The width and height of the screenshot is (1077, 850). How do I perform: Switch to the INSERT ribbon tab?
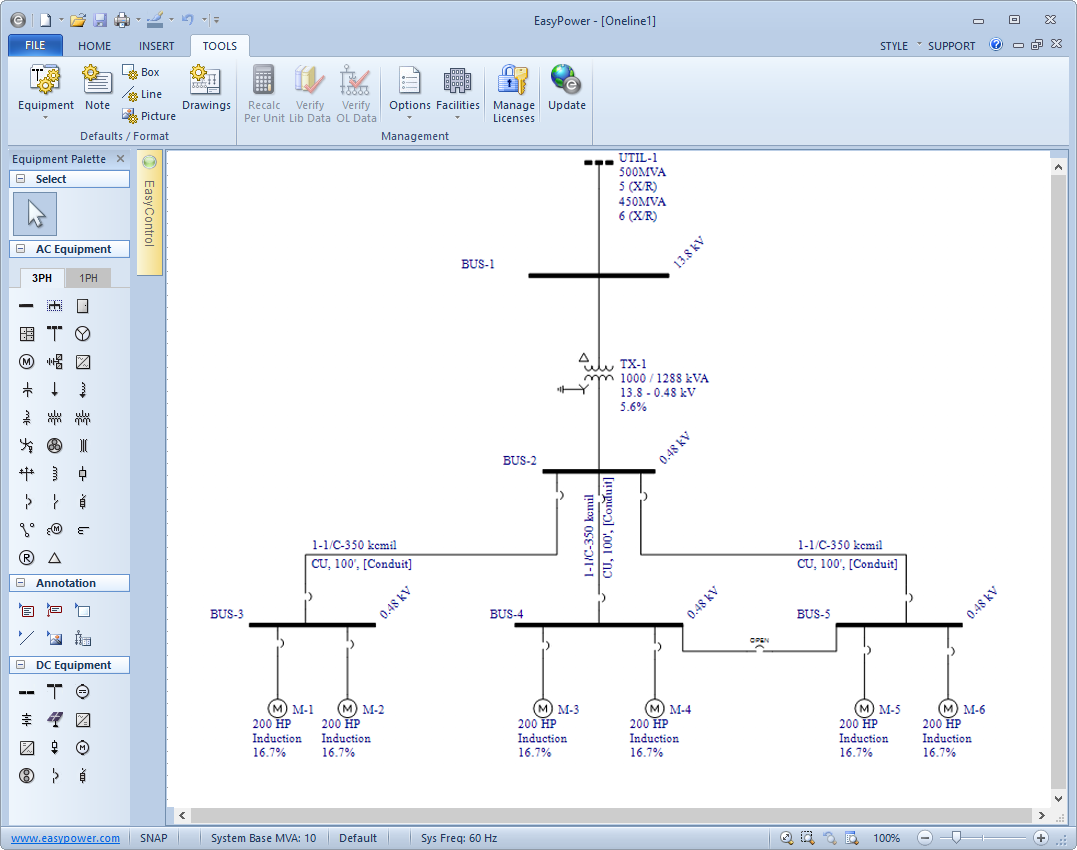(x=156, y=46)
